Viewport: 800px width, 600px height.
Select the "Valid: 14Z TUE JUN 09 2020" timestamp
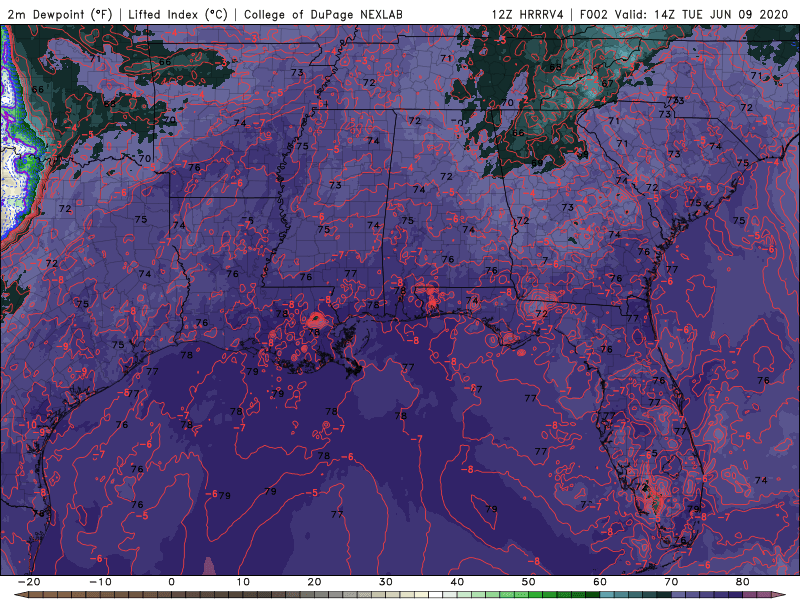pyautogui.click(x=702, y=14)
